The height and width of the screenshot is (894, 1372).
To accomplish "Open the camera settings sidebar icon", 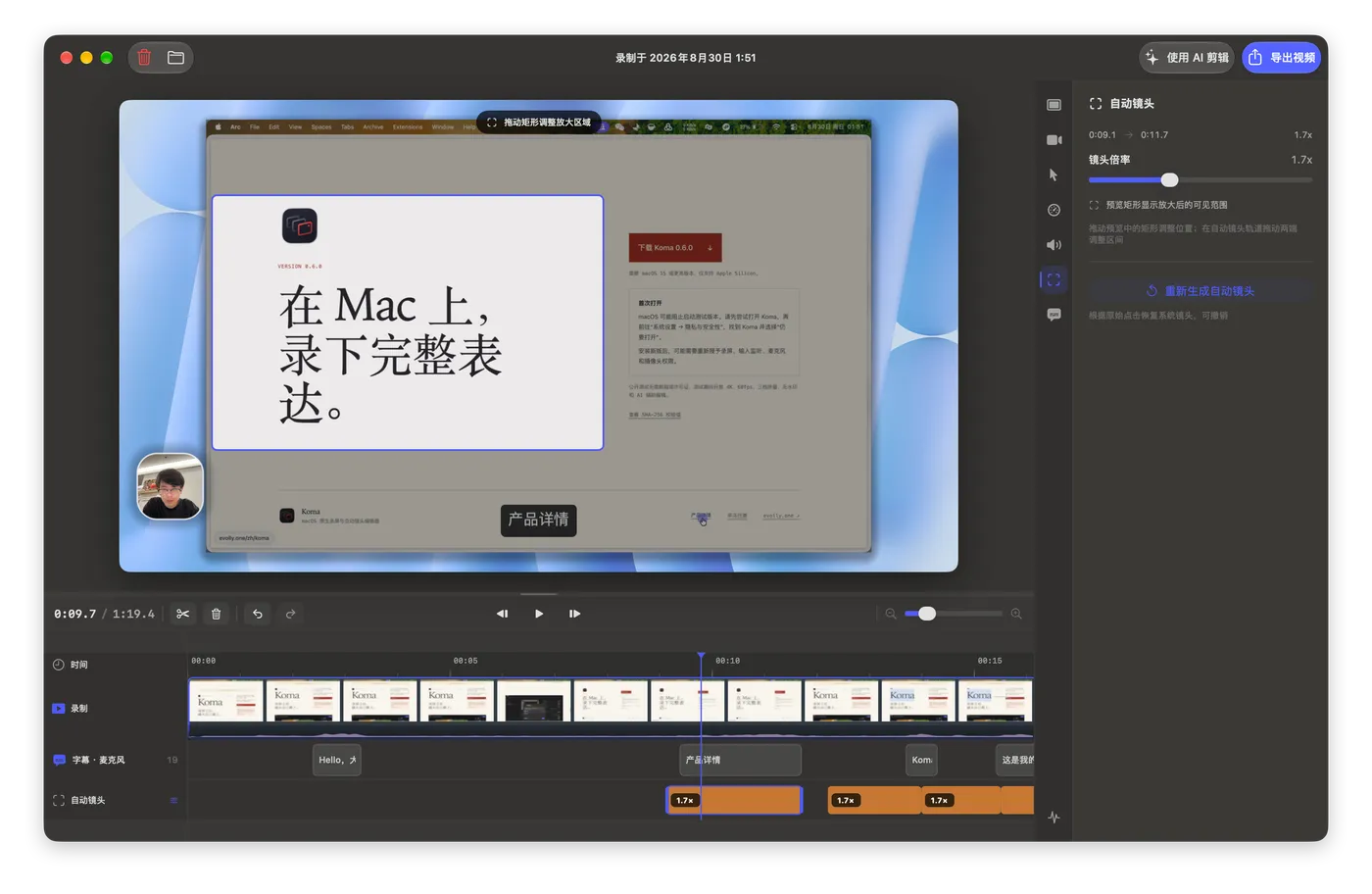I will click(x=1053, y=140).
